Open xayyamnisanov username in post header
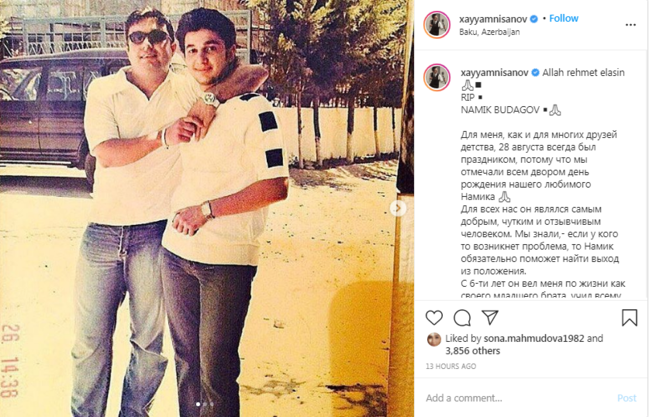 tap(493, 19)
